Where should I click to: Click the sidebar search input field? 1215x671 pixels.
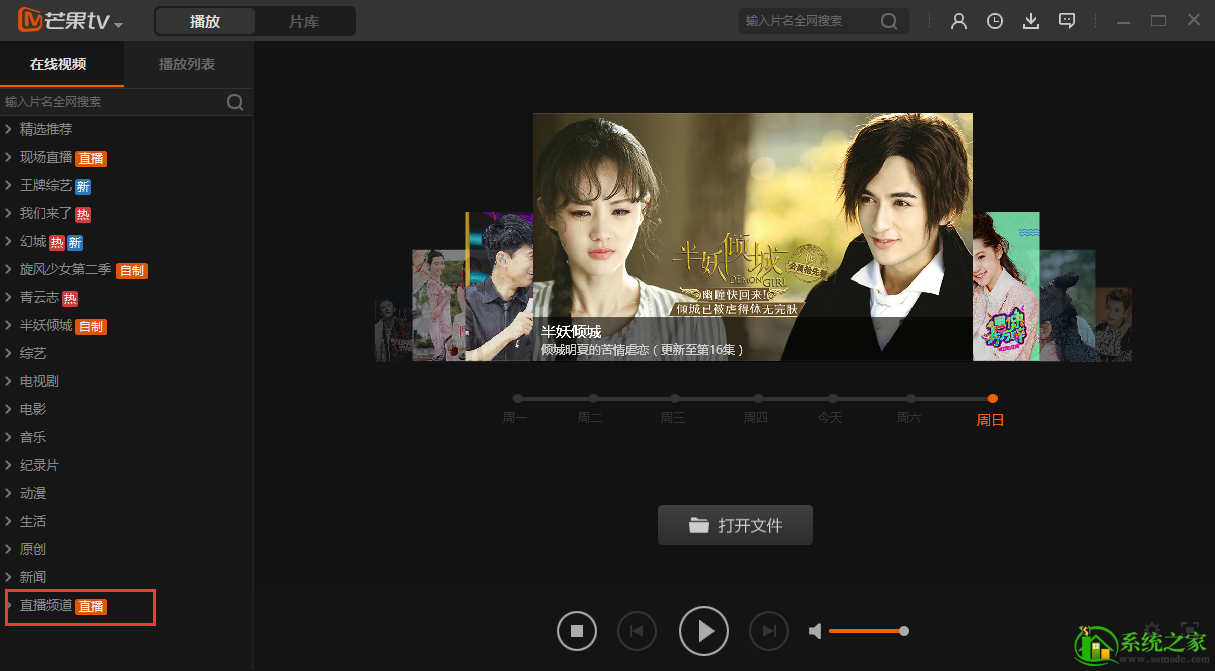coord(112,102)
